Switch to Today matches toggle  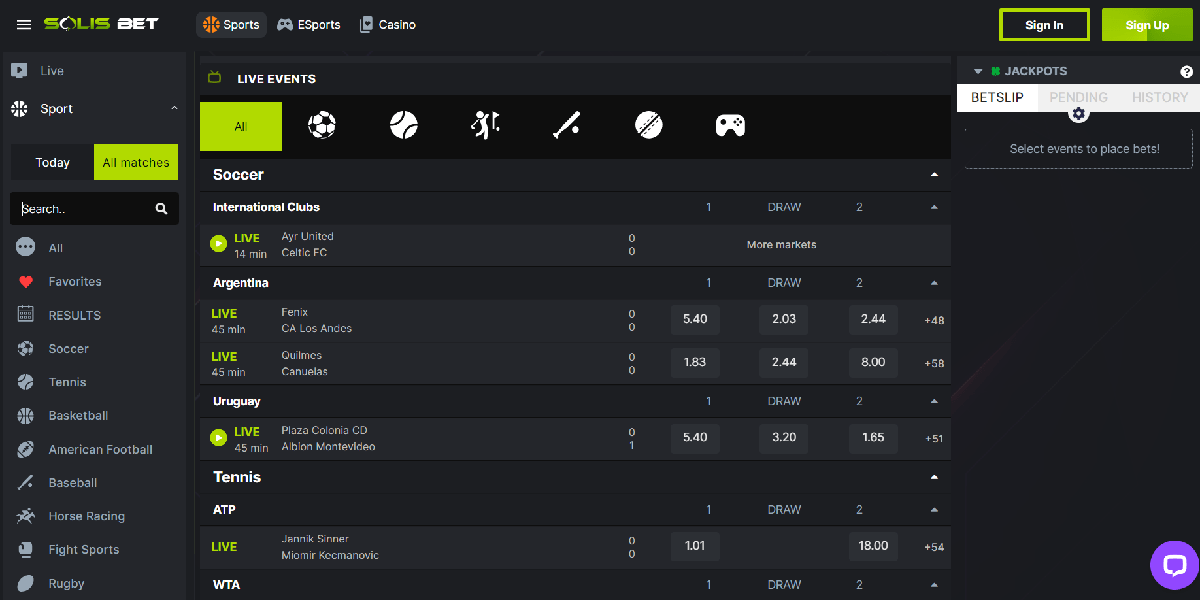(x=53, y=162)
